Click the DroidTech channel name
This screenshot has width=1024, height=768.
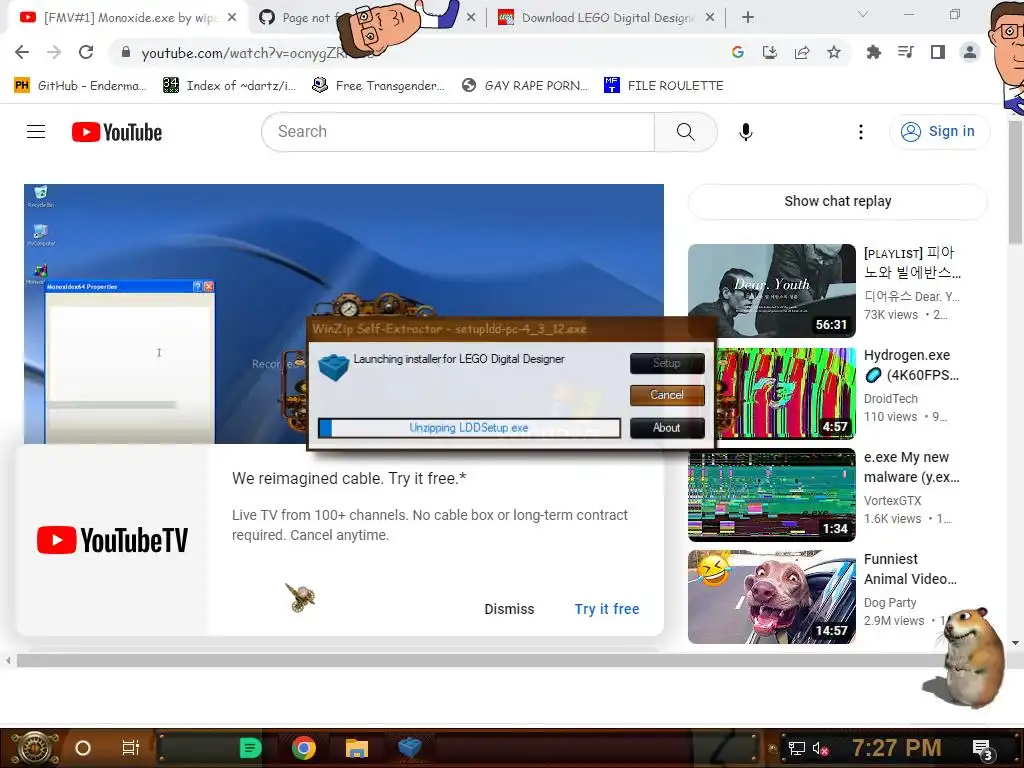click(890, 398)
